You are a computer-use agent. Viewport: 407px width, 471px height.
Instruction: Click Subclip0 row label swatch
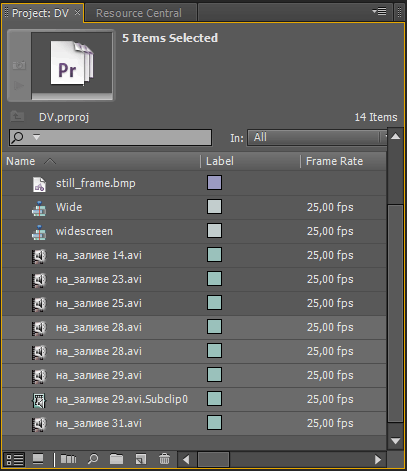[214, 399]
